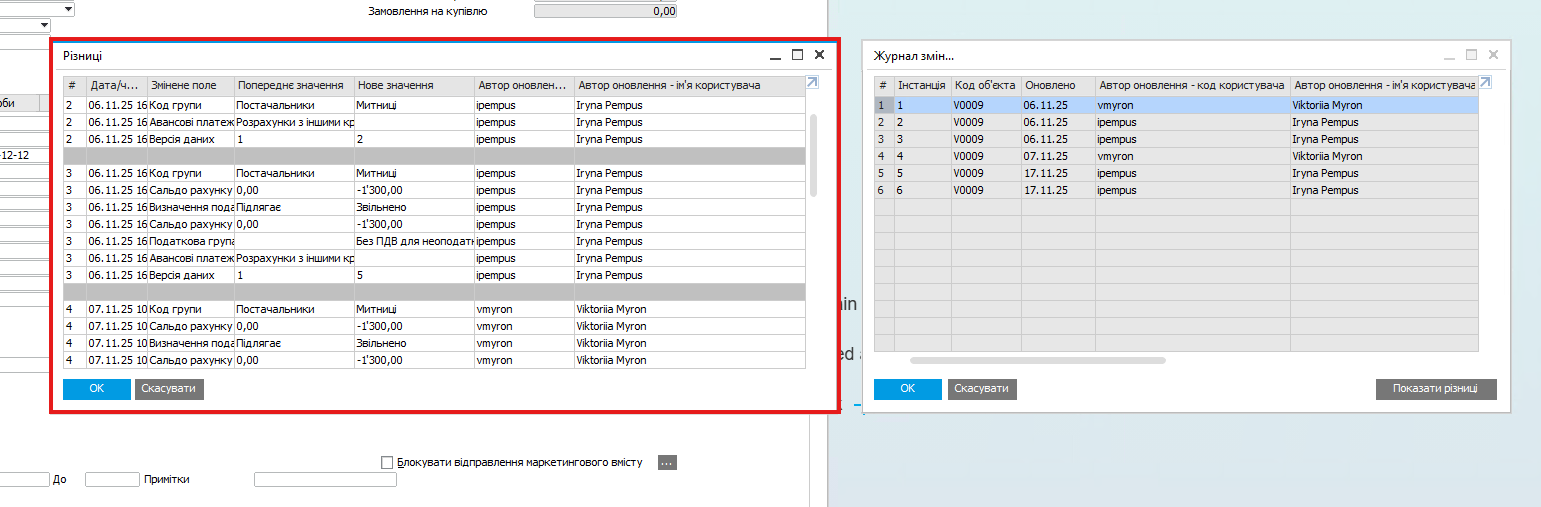
Task: Cancel the Різниці dialog with Скасувати
Action: 169,389
